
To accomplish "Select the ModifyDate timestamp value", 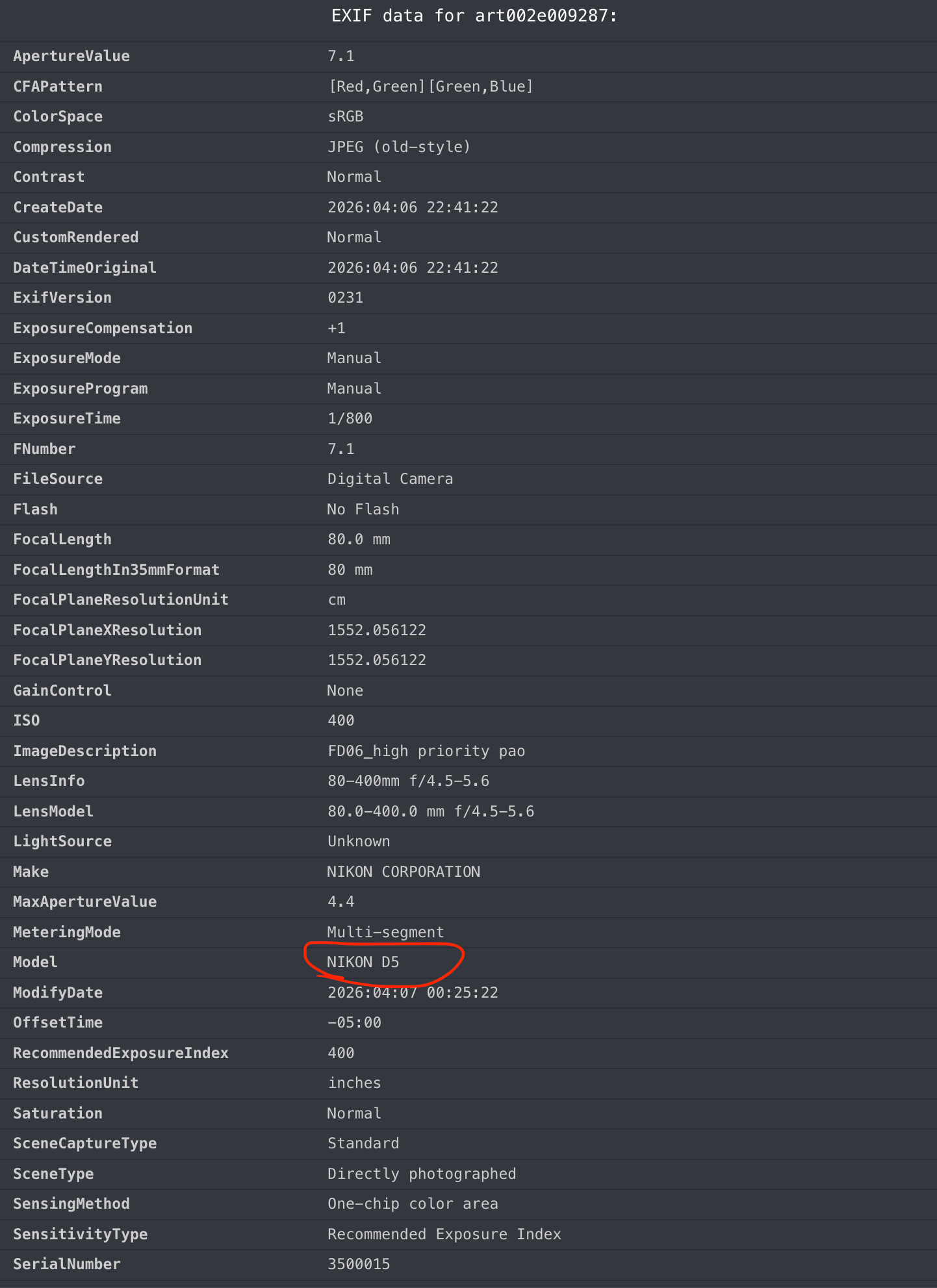I will pos(413,992).
